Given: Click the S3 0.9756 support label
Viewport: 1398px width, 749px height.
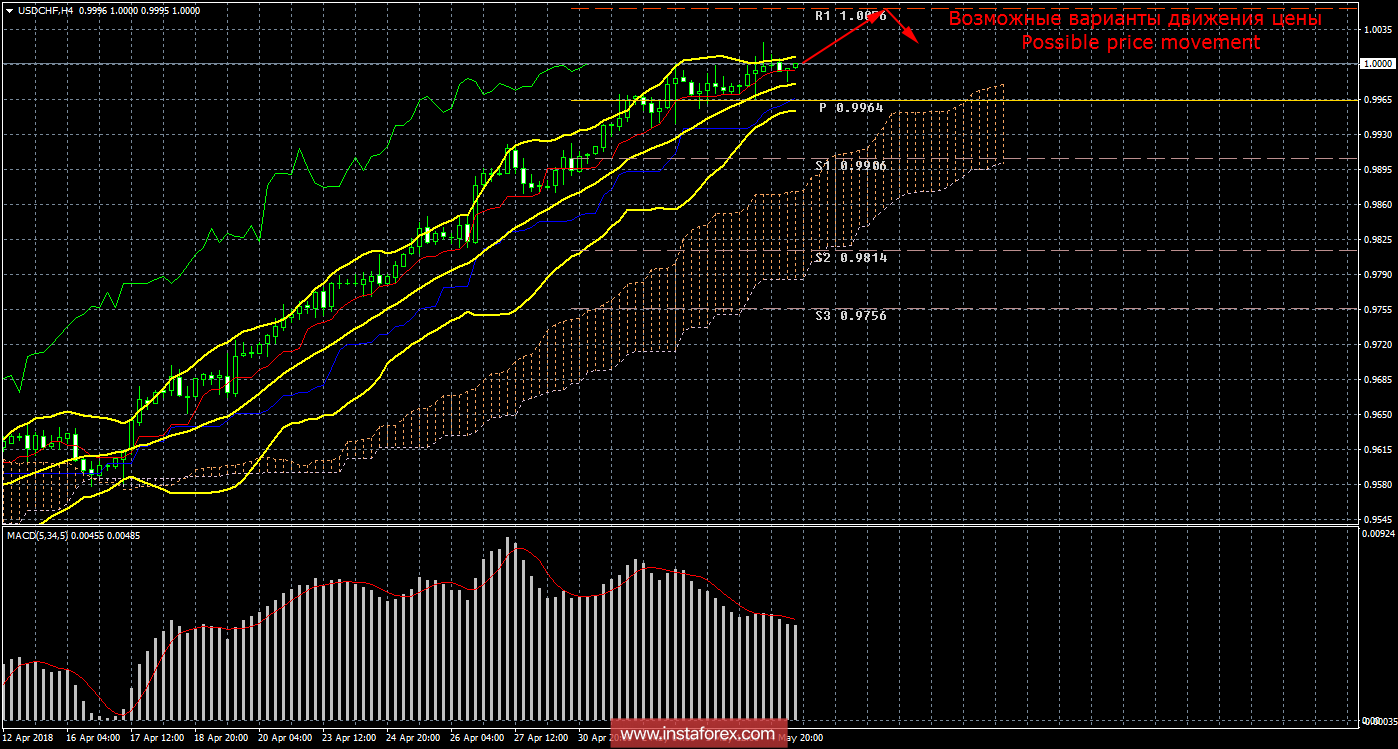Looking at the screenshot, I should (x=850, y=316).
